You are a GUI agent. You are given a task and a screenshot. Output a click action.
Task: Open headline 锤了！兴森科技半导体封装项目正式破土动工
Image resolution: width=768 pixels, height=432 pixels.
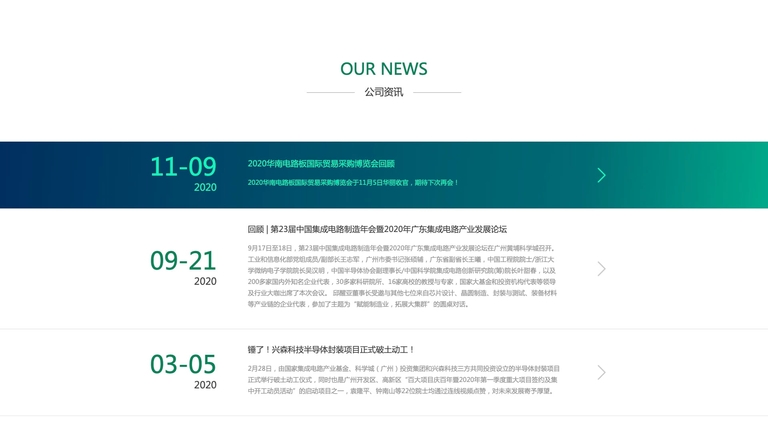pos(331,350)
